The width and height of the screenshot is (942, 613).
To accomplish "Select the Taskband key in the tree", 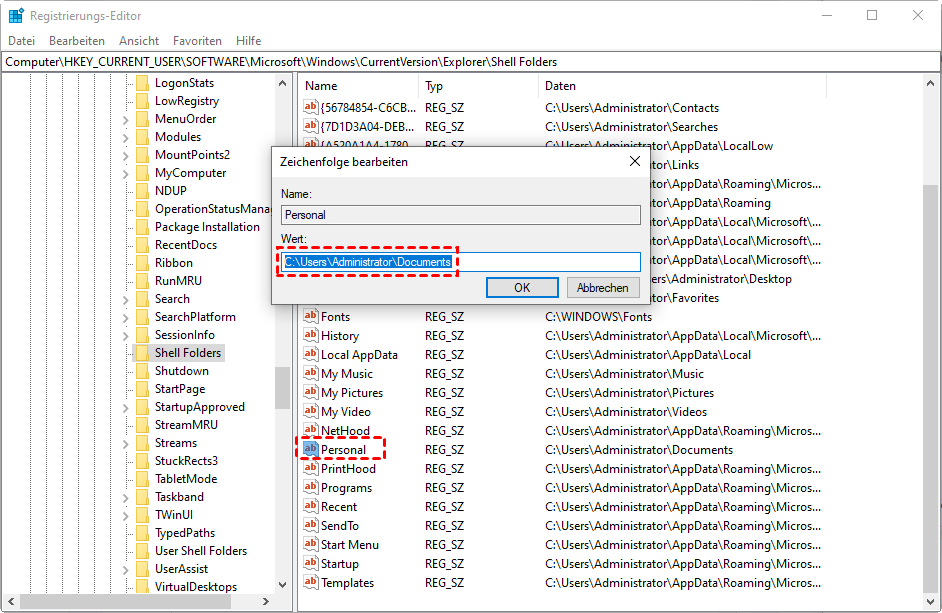I will (179, 496).
